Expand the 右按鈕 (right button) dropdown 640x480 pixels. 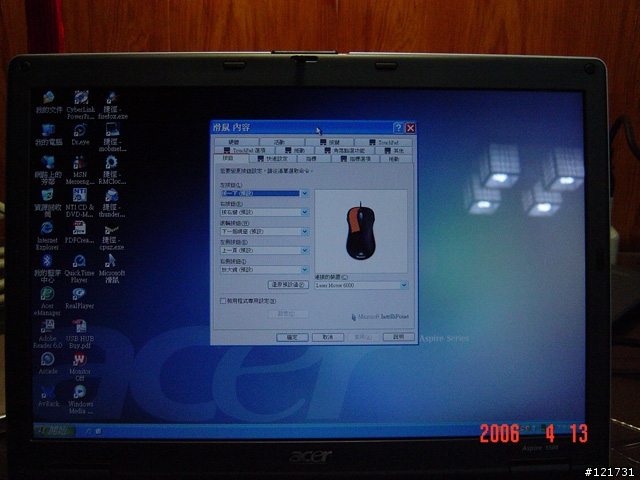coord(304,212)
